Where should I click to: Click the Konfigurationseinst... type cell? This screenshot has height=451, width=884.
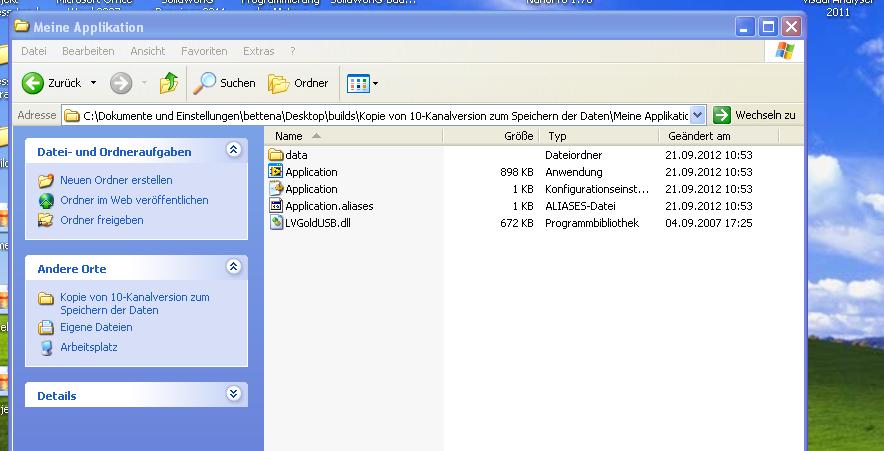pos(597,189)
